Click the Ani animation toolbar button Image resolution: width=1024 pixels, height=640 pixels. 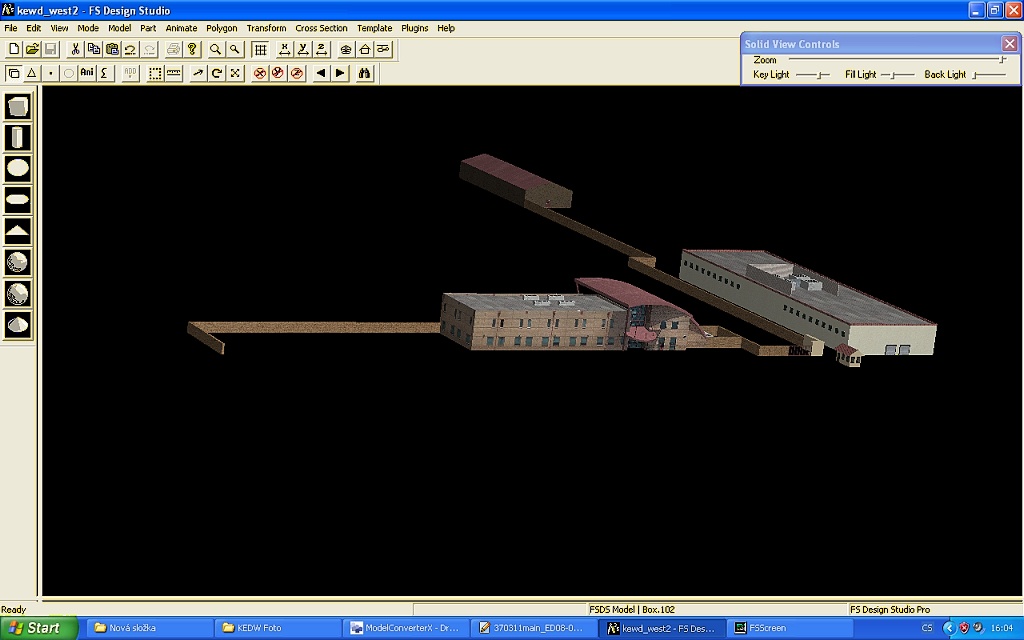[87, 73]
